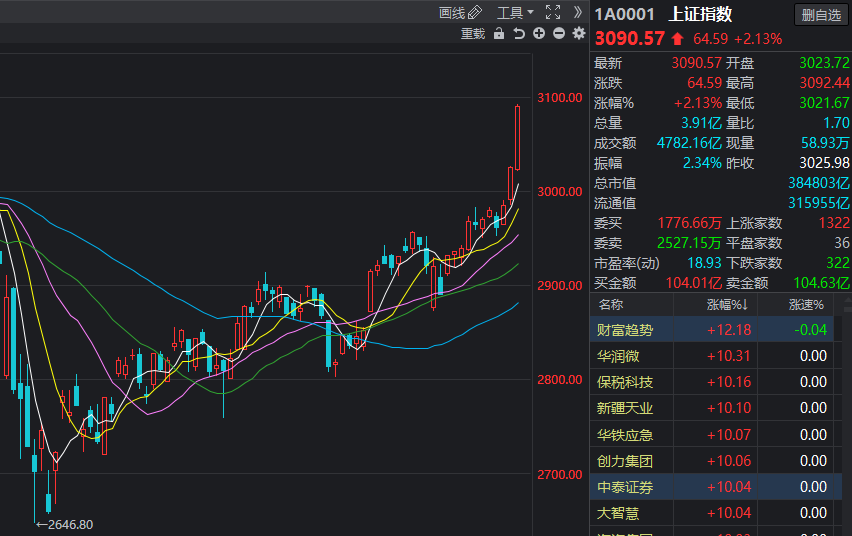Sort by the 涨幅%↓ column header
The image size is (852, 536).
point(727,304)
